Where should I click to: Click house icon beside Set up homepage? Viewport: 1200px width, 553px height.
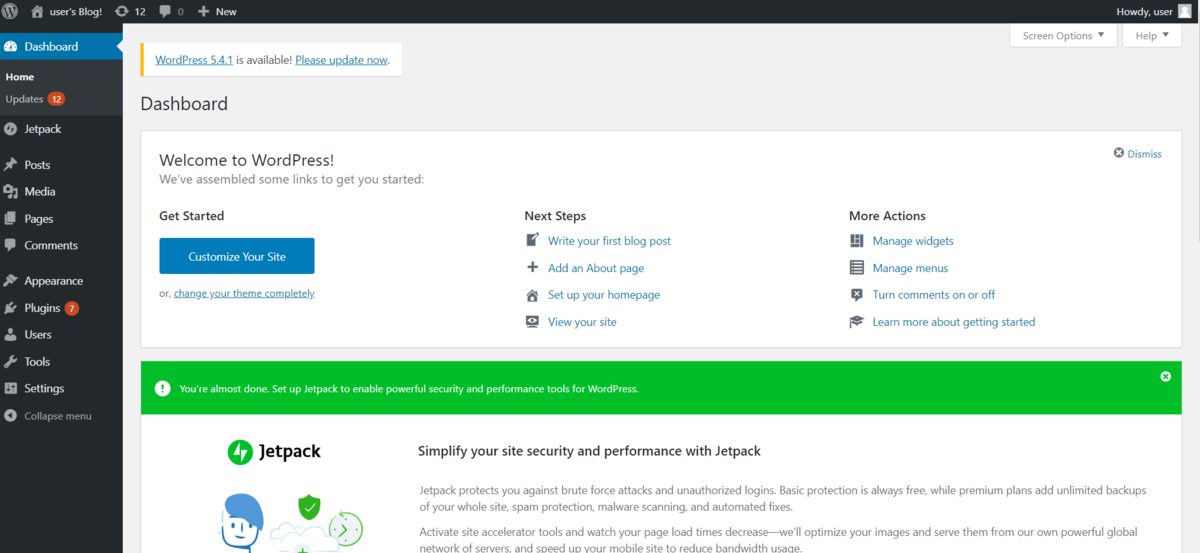(x=532, y=295)
